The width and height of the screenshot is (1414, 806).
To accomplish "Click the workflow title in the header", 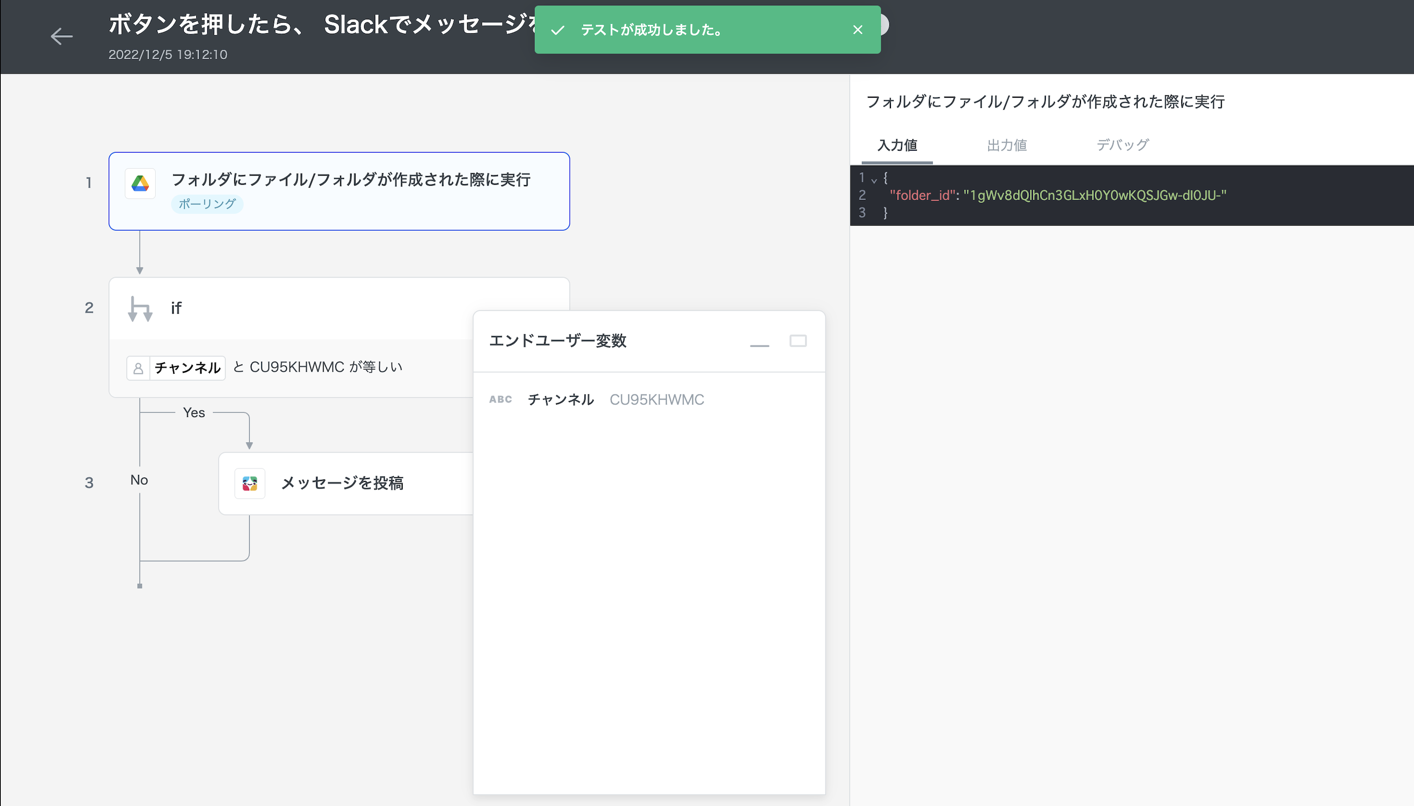I will [320, 24].
